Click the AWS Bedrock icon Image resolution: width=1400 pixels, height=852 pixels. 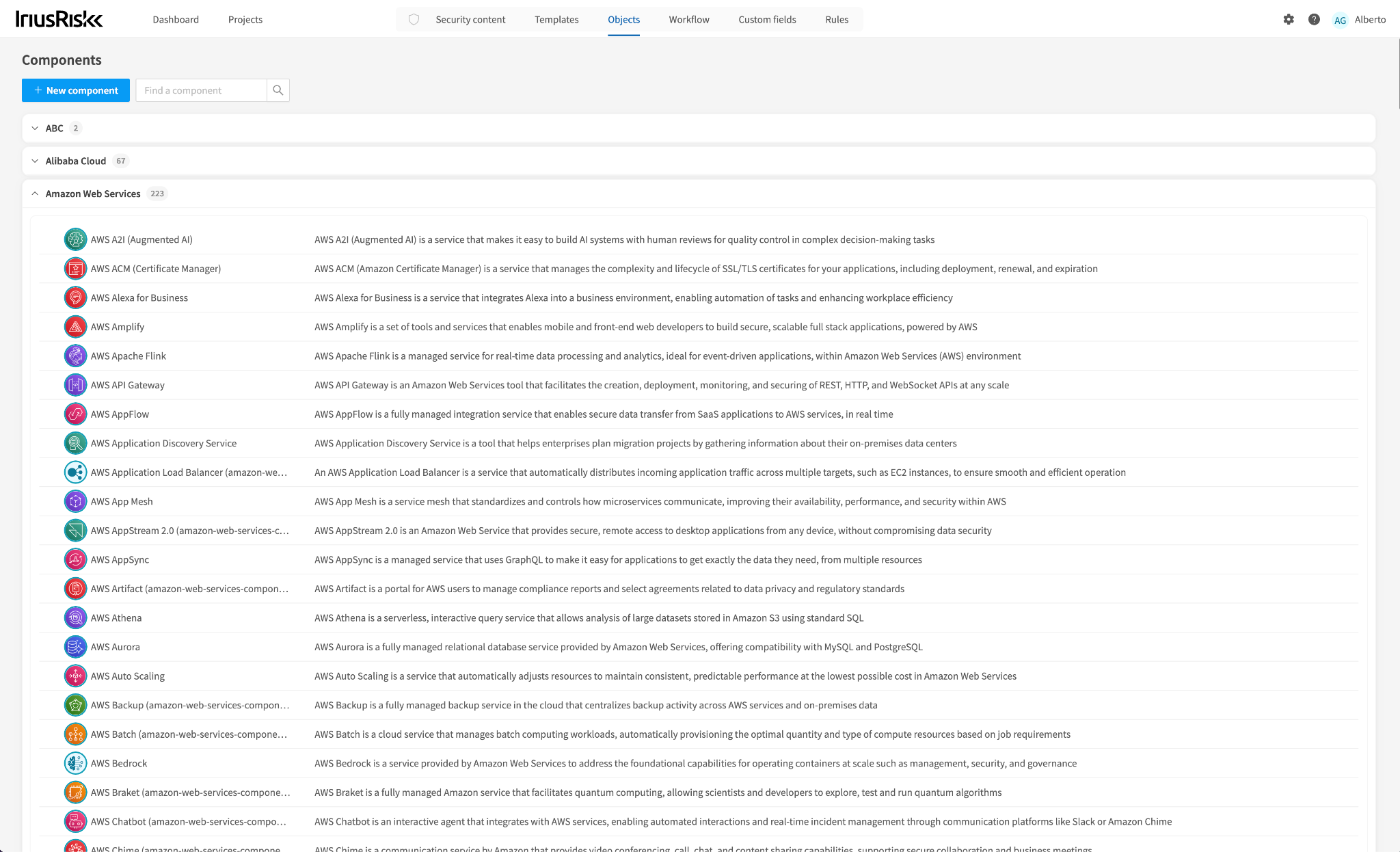click(x=75, y=763)
